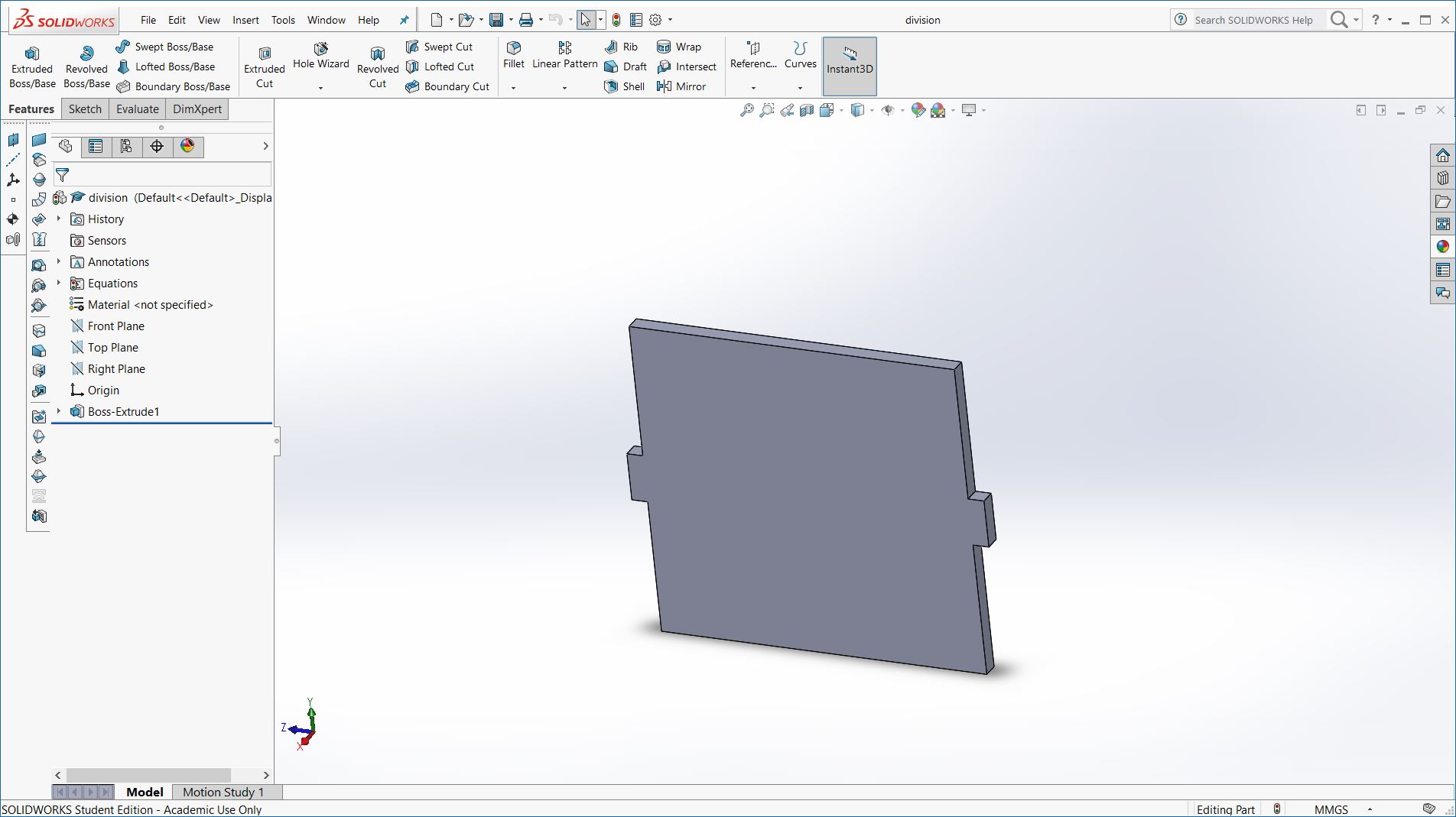
Task: Switch to the Sketch tab
Action: (85, 109)
